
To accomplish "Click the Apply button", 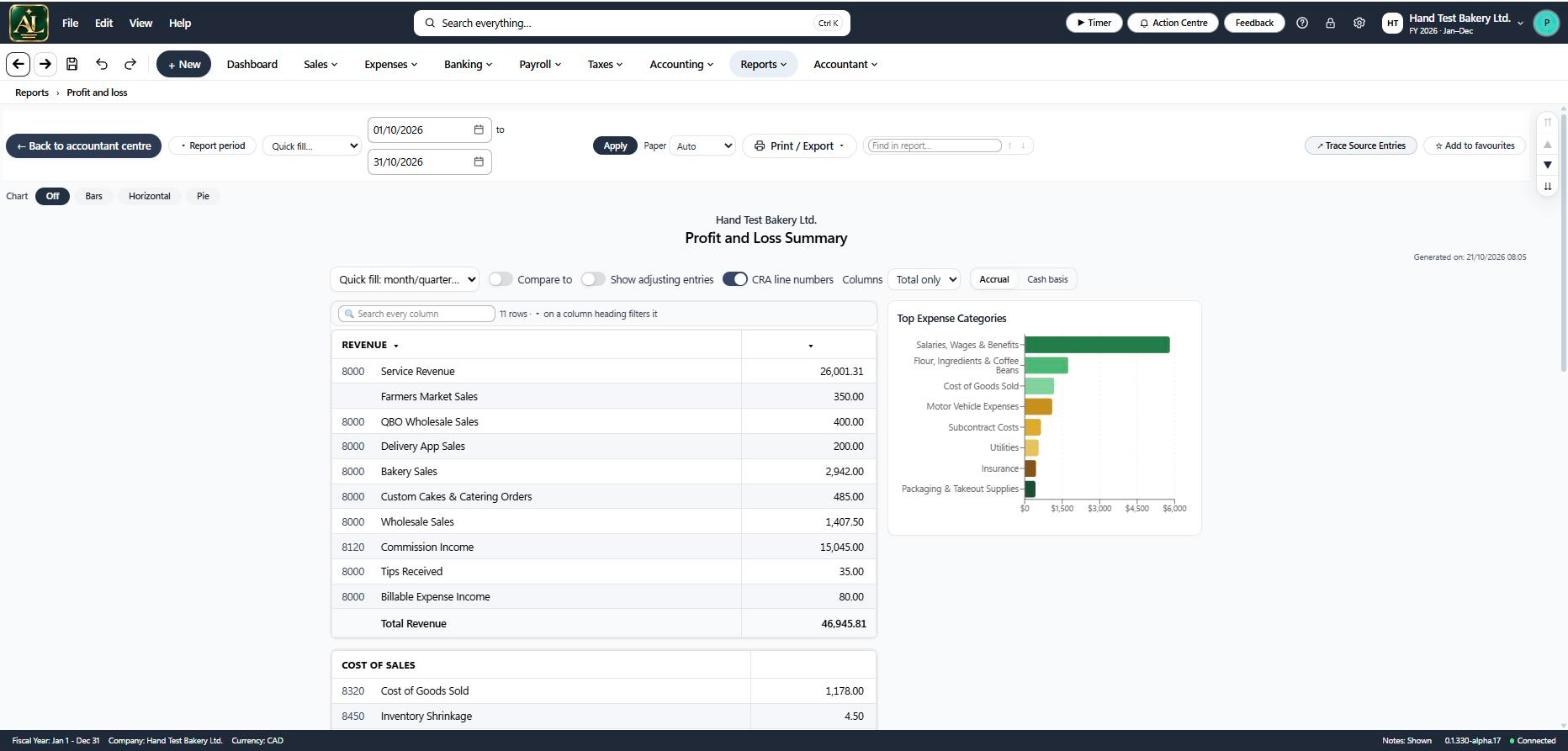I will pyautogui.click(x=615, y=146).
